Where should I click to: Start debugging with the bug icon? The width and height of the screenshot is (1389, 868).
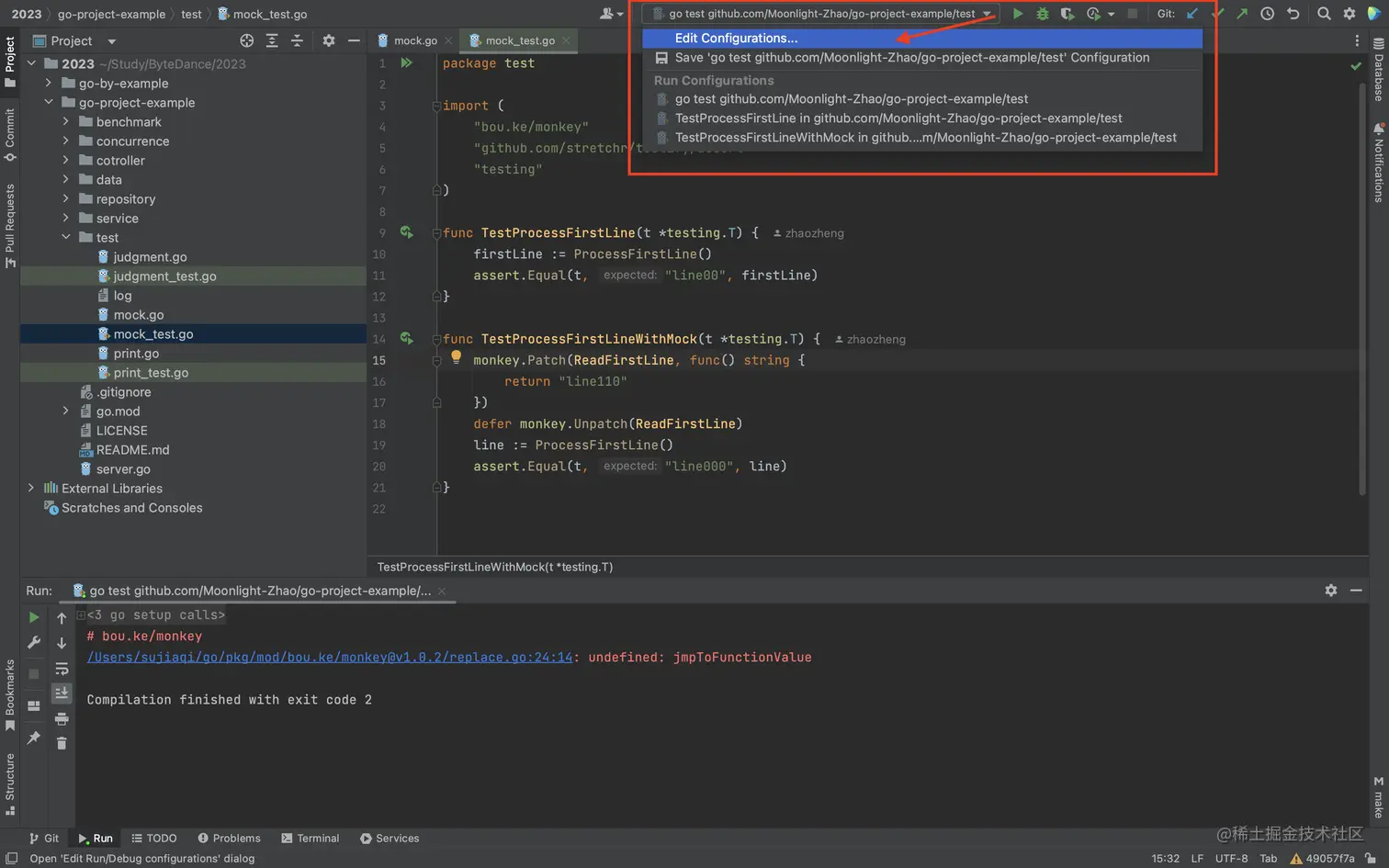(1042, 14)
